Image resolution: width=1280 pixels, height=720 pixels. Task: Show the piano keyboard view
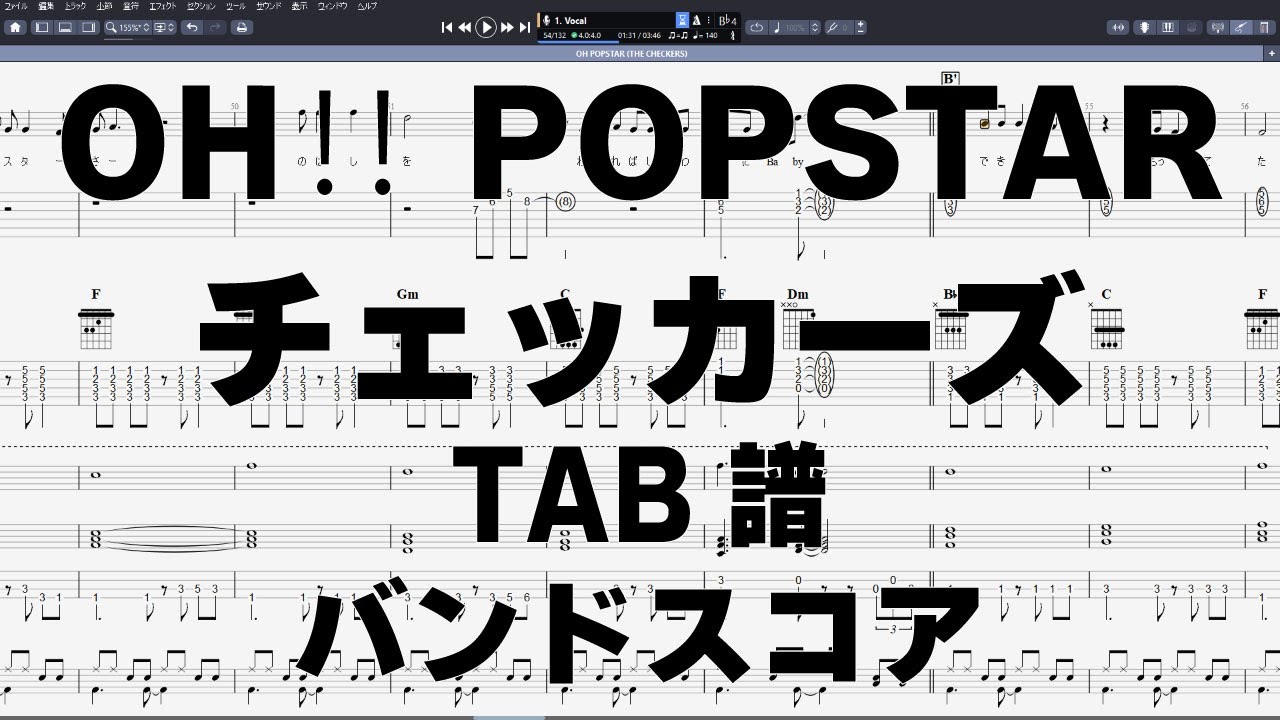(1169, 27)
